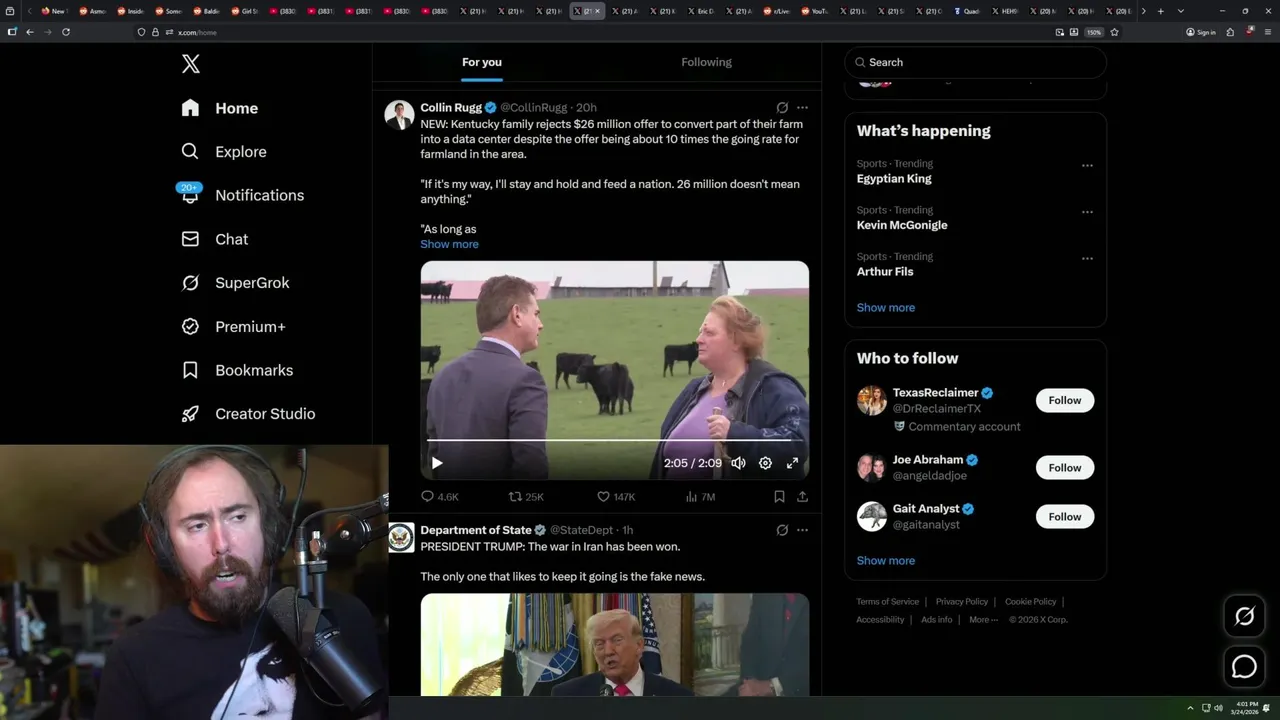Repost the Collin Rugg post (25K)

pyautogui.click(x=526, y=496)
